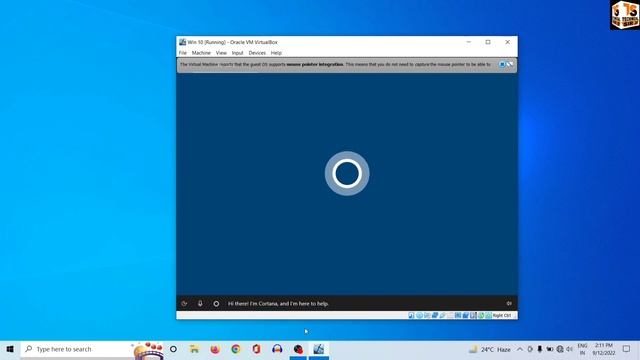Click the battery tray icon
The image size is (640, 360).
point(550,349)
